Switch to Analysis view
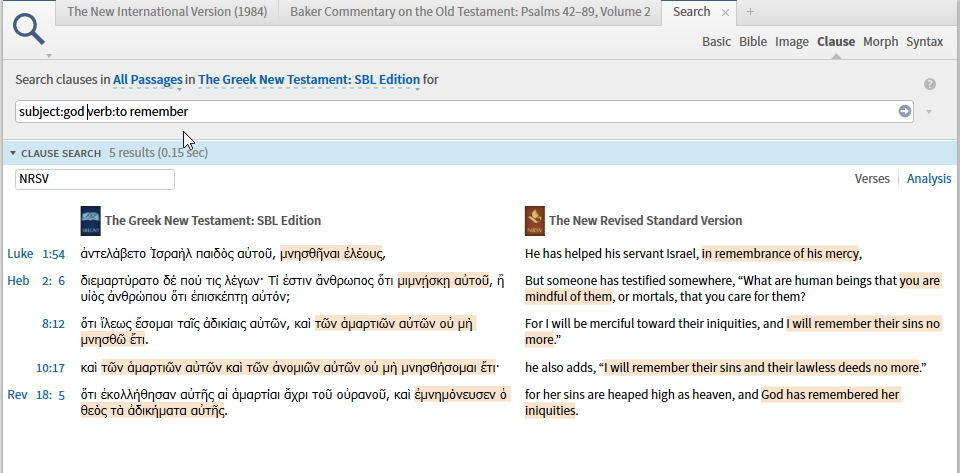The height and width of the screenshot is (473, 960). click(929, 179)
